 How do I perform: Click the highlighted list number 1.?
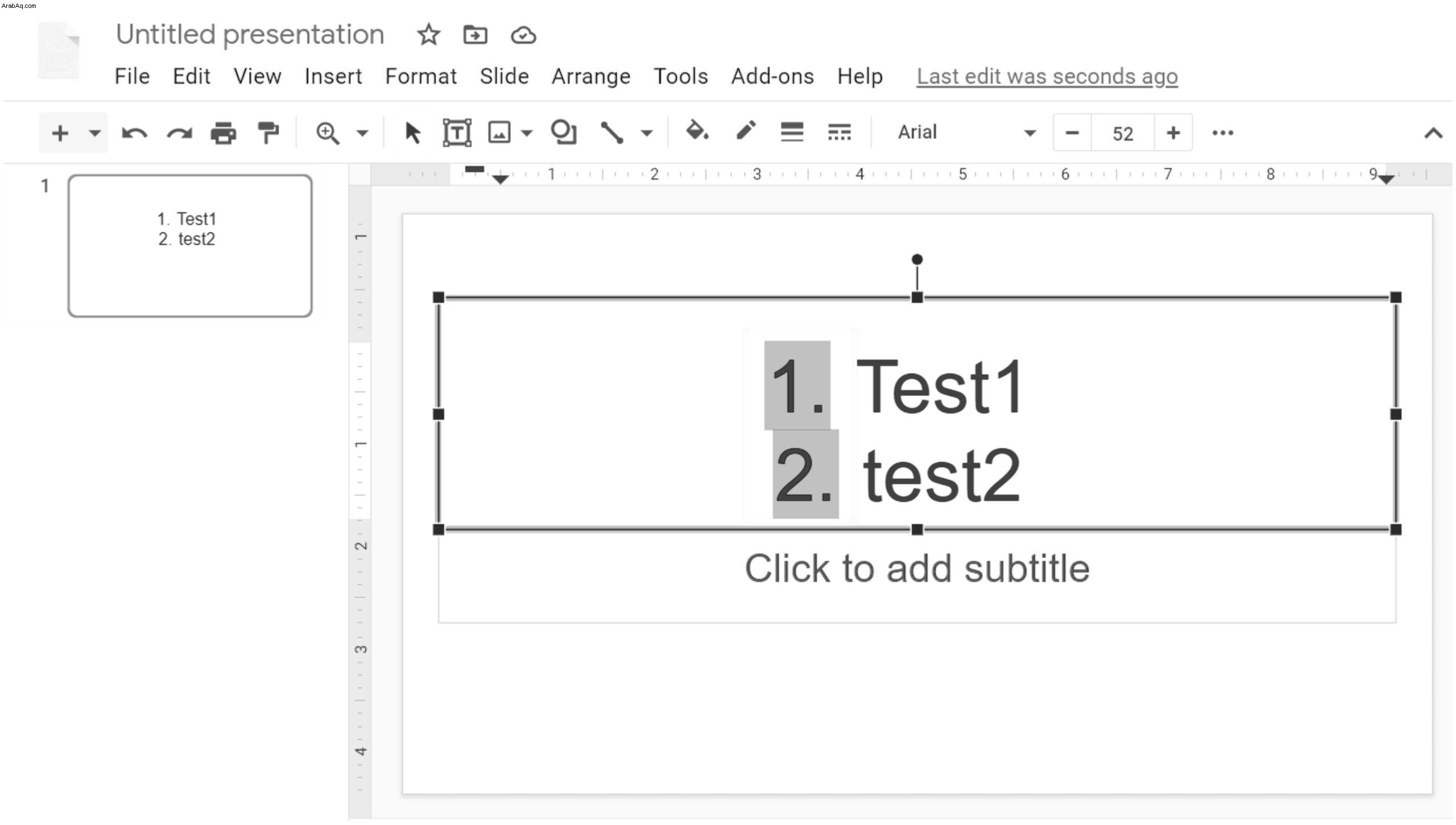point(797,385)
